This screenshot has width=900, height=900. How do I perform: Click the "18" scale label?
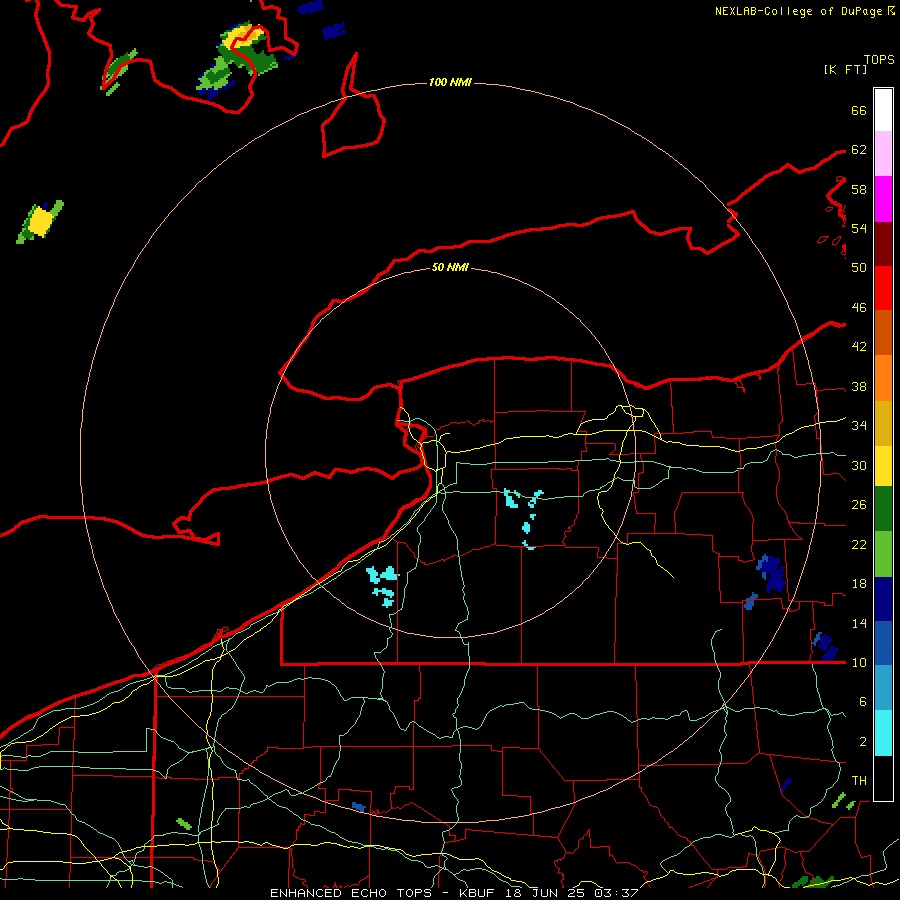coord(859,584)
